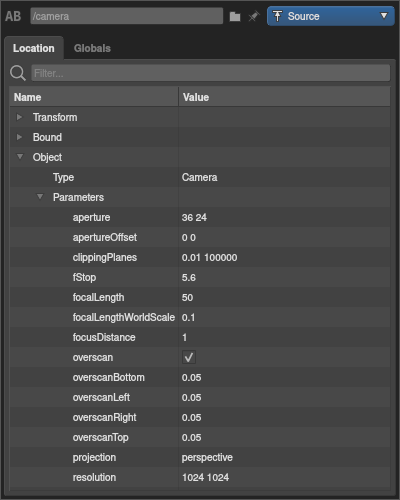Collapse the Parameters group
This screenshot has height=500, width=400.
point(40,197)
